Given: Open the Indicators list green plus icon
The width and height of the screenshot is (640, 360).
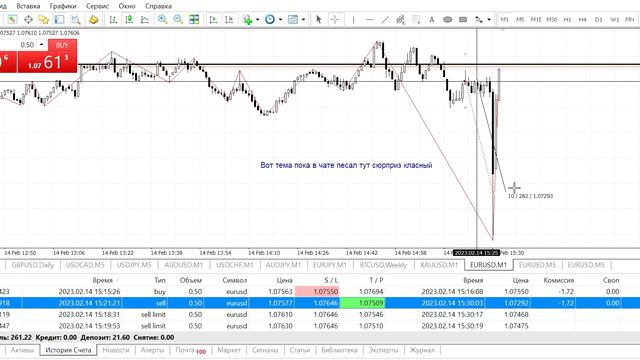Looking at the screenshot, I should 247,19.
